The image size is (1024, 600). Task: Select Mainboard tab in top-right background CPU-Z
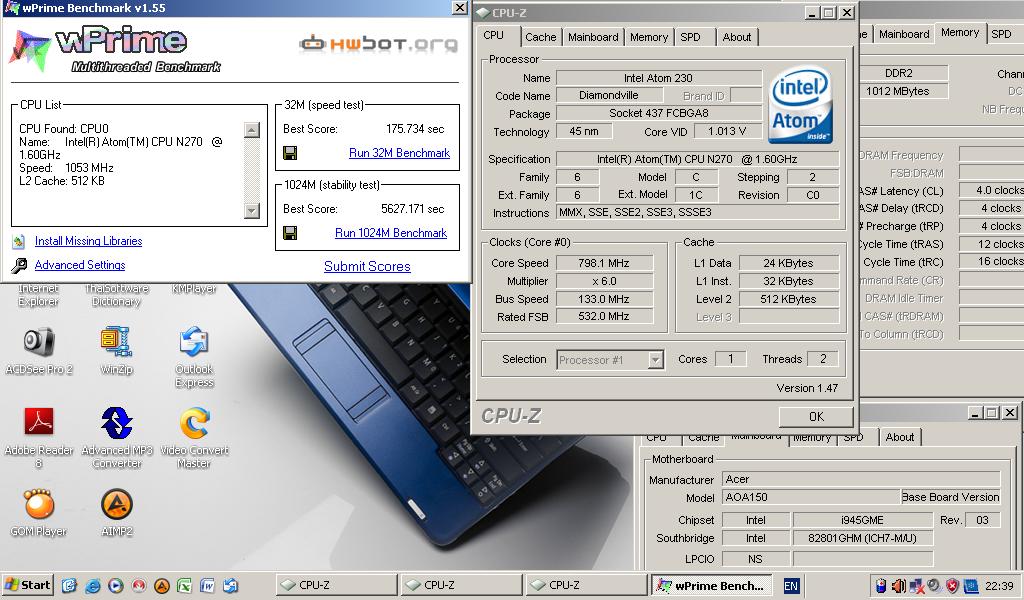904,34
